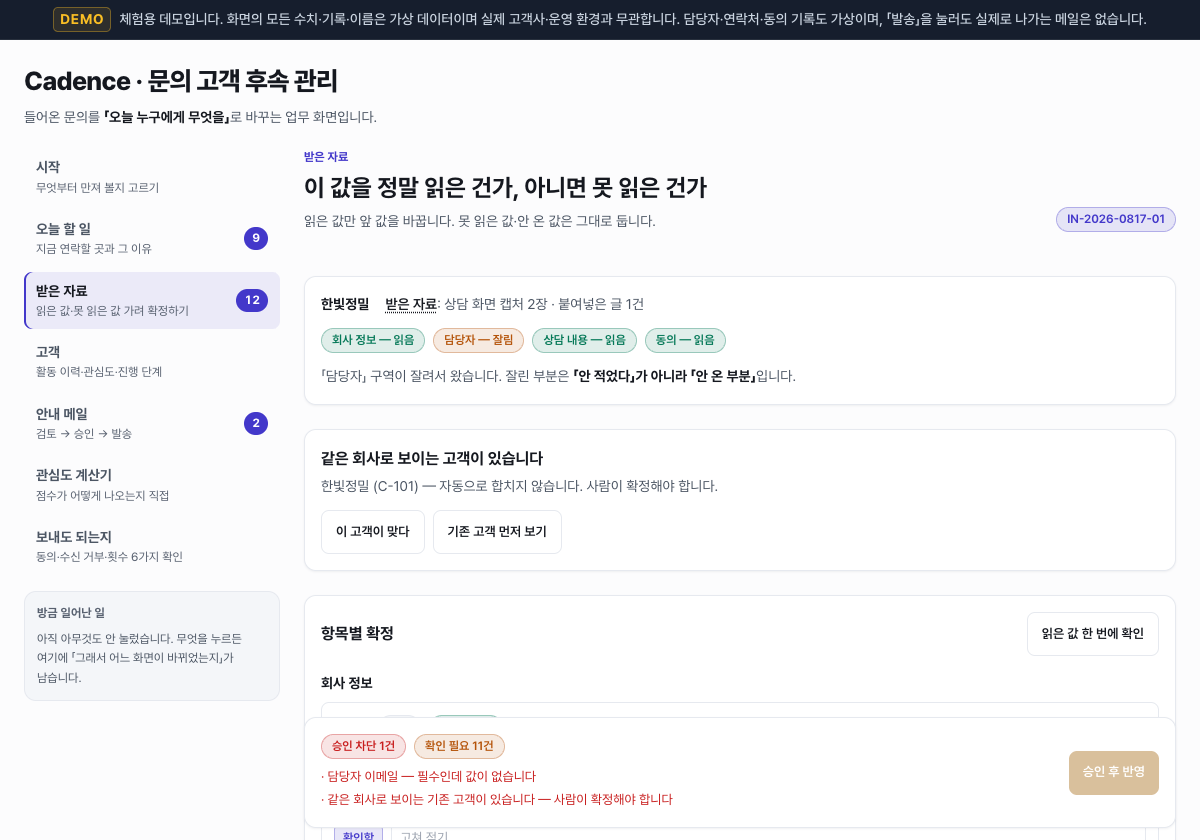This screenshot has width=1200, height=840.
Task: Click the IN-2026-0817-01 ID chip
Action: click(1116, 219)
